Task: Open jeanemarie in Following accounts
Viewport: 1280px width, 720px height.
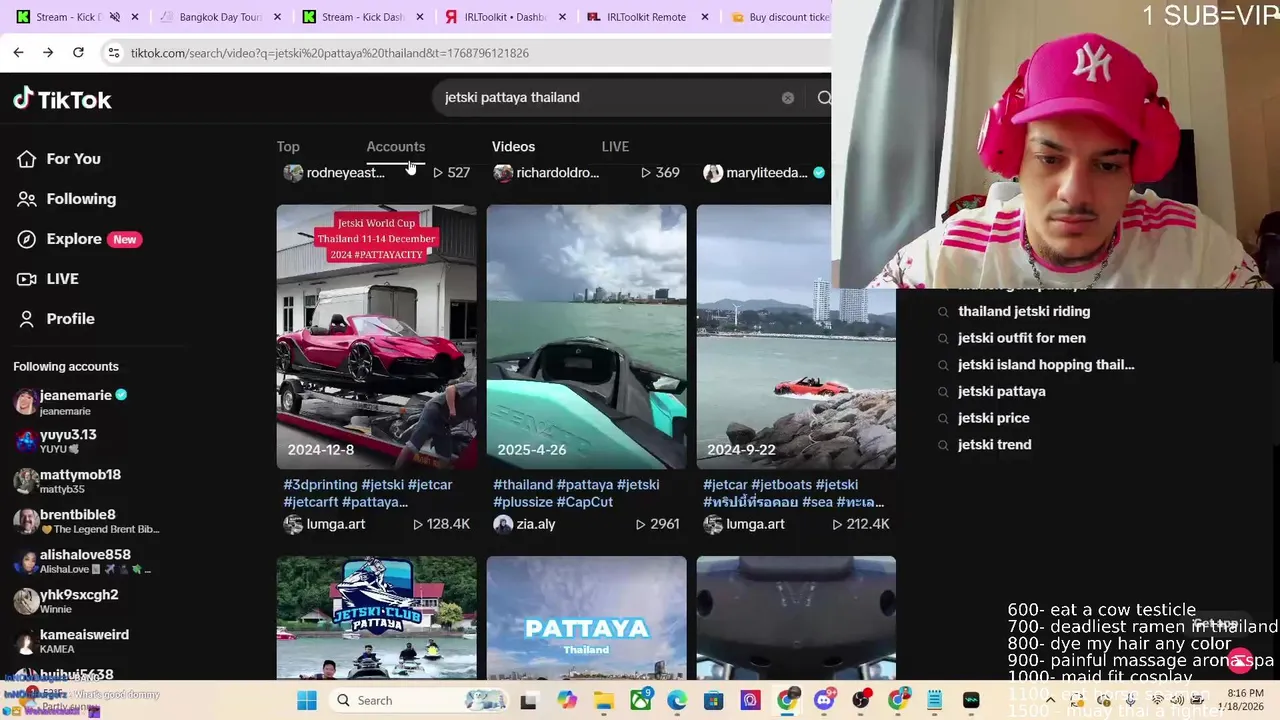Action: [70, 402]
